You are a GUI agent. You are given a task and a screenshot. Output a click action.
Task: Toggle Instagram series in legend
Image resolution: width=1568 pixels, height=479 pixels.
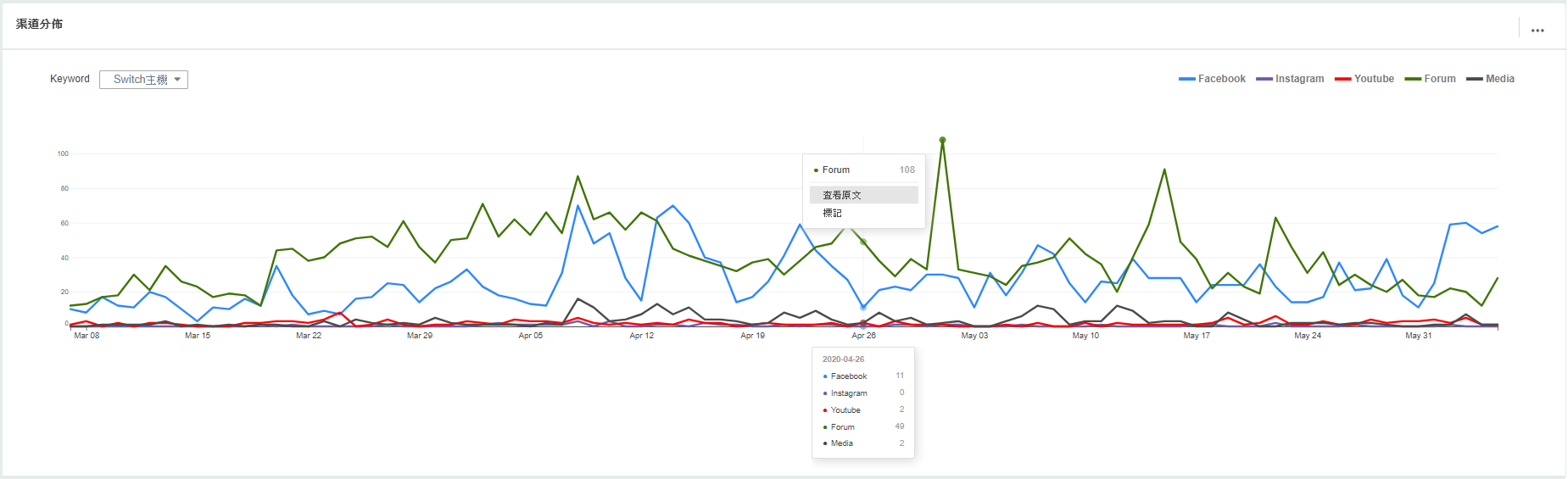tap(1290, 79)
